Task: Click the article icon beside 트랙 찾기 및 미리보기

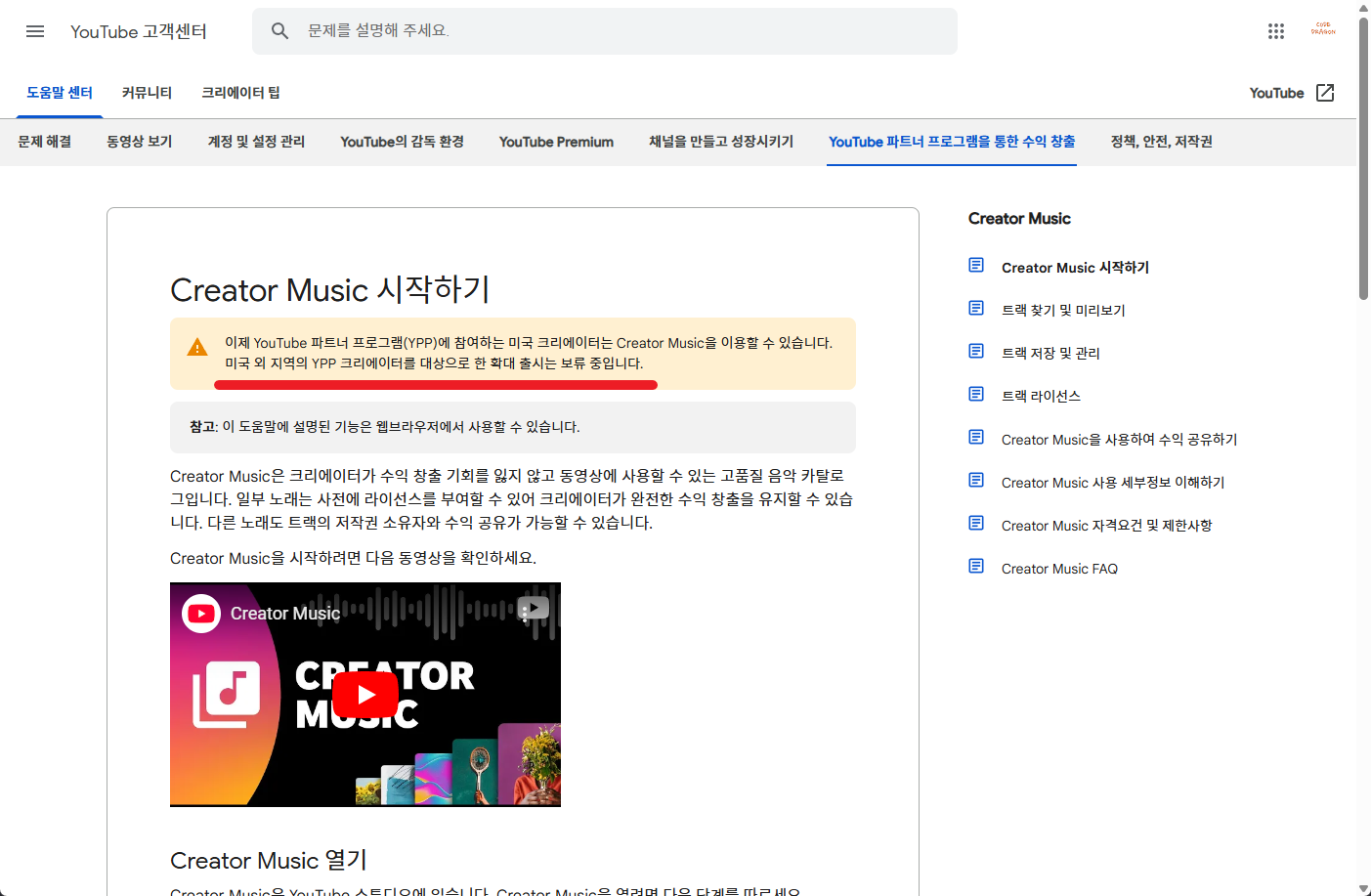Action: (976, 308)
